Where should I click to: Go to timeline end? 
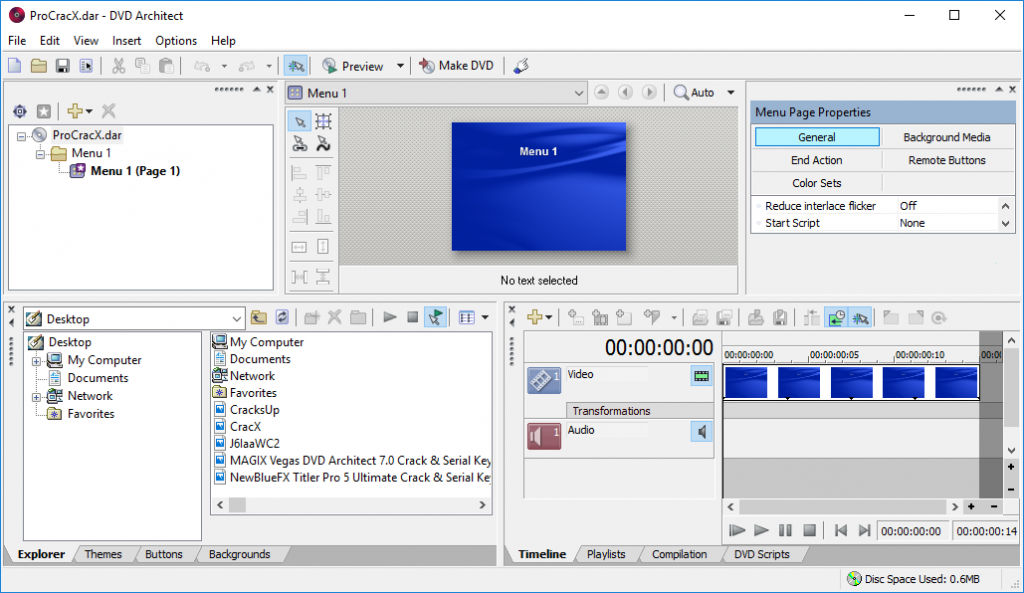864,530
